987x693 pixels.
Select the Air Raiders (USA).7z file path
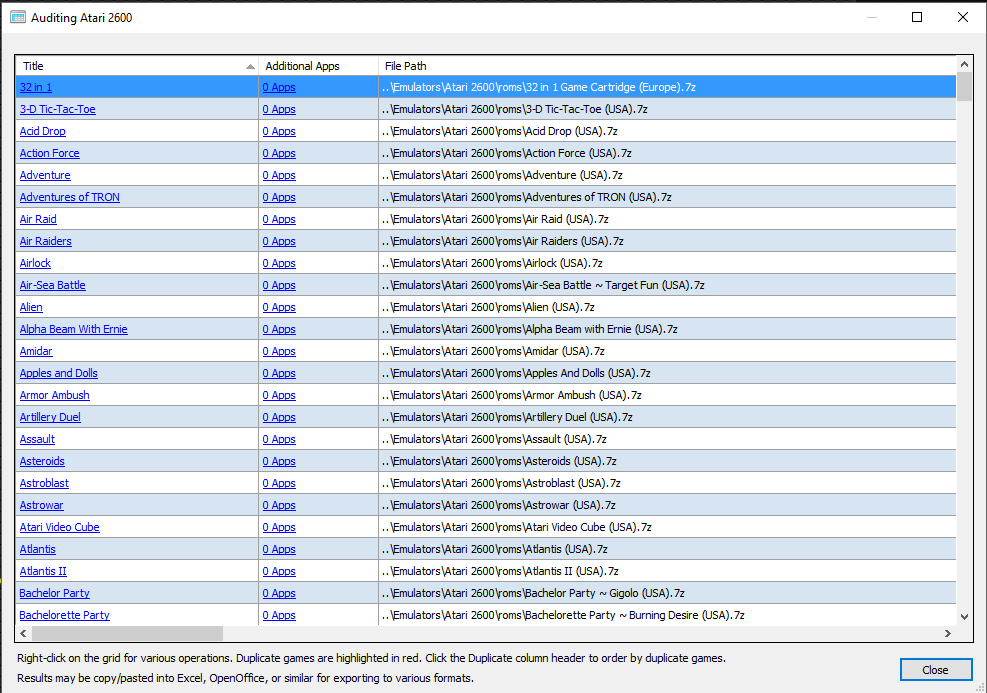[x=502, y=241]
